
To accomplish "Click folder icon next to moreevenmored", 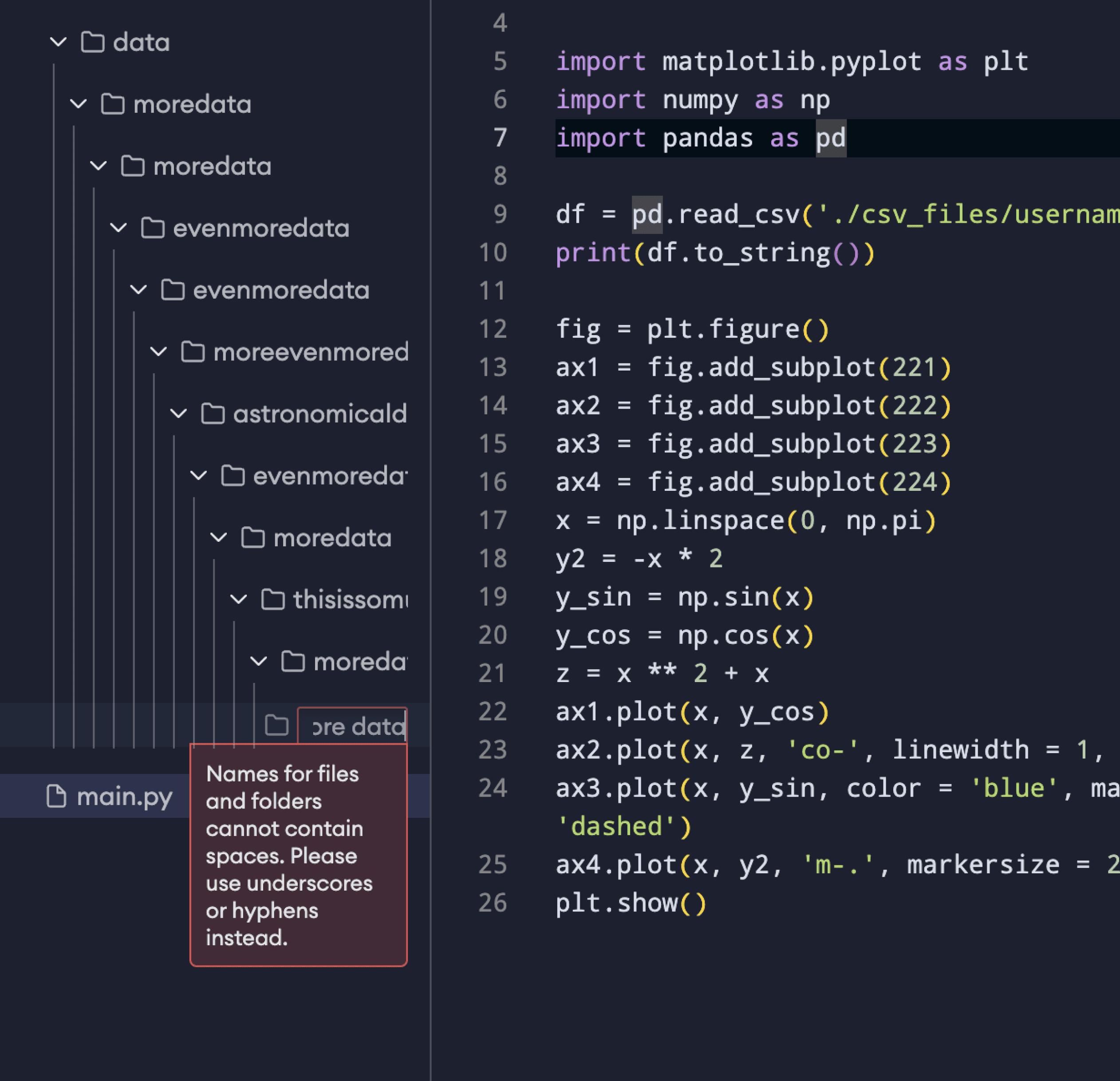I will (x=193, y=352).
